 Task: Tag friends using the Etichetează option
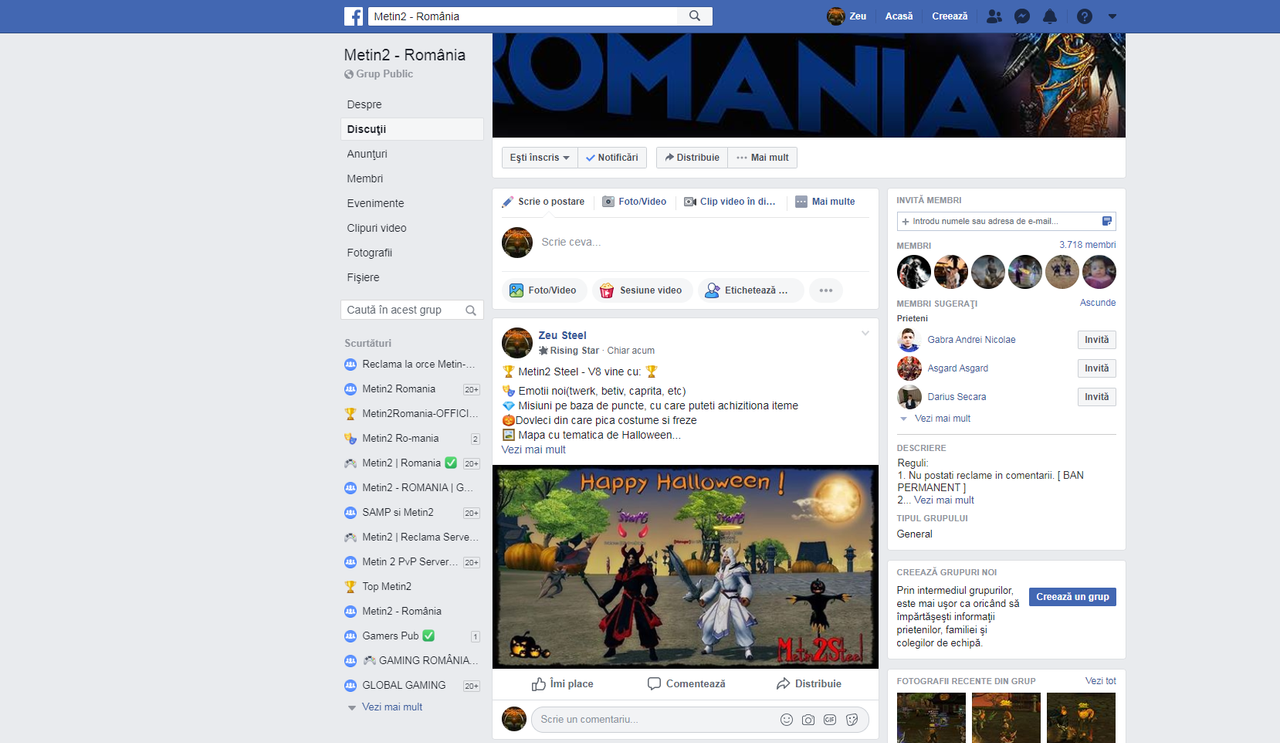(751, 289)
